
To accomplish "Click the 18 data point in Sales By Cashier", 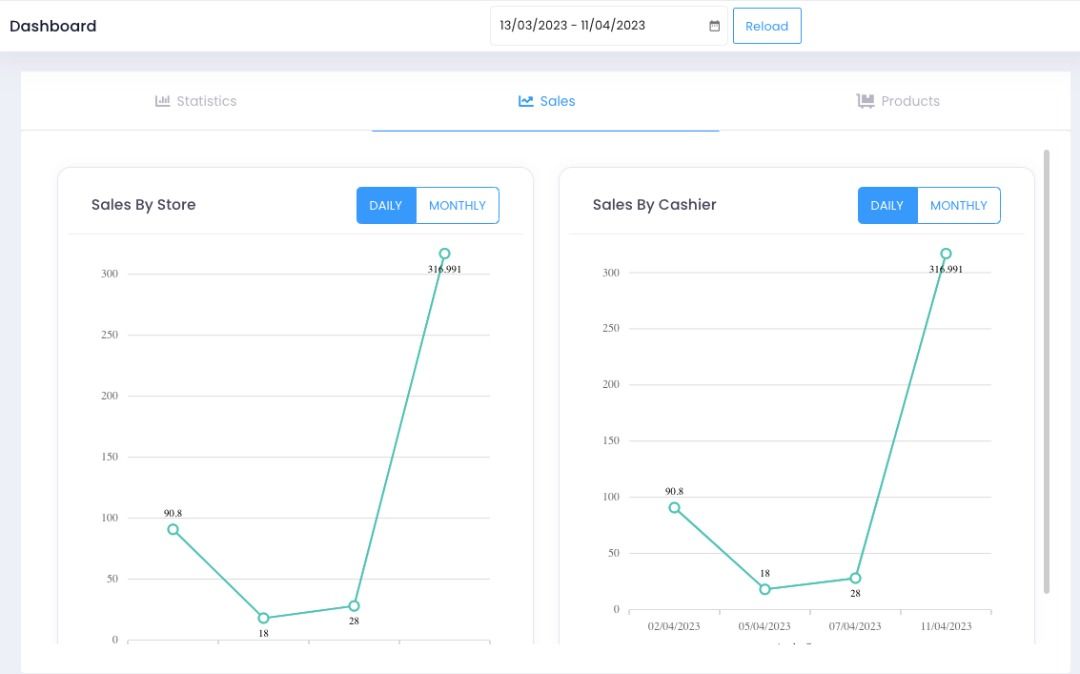I will pyautogui.click(x=765, y=589).
